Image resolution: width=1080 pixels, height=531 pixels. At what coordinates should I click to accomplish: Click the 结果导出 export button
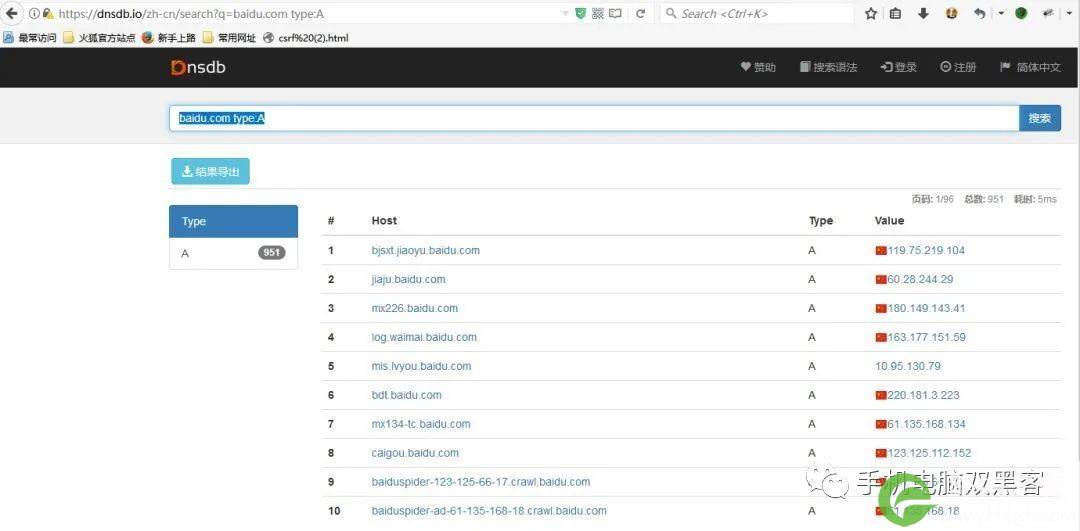(210, 172)
